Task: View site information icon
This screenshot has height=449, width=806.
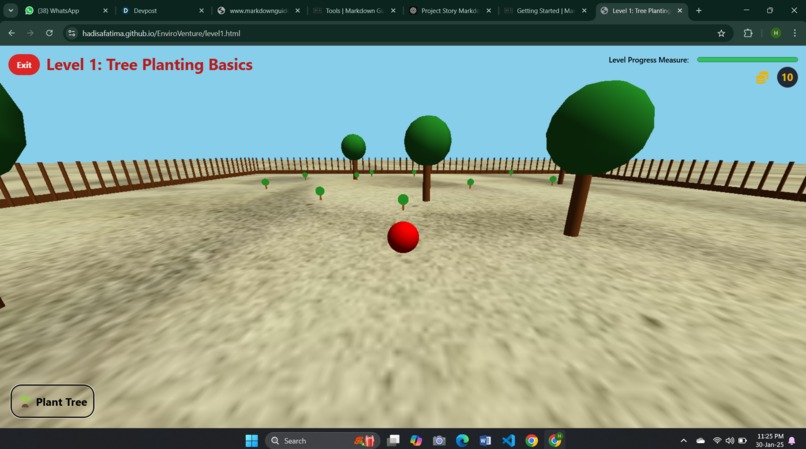Action: [x=71, y=33]
